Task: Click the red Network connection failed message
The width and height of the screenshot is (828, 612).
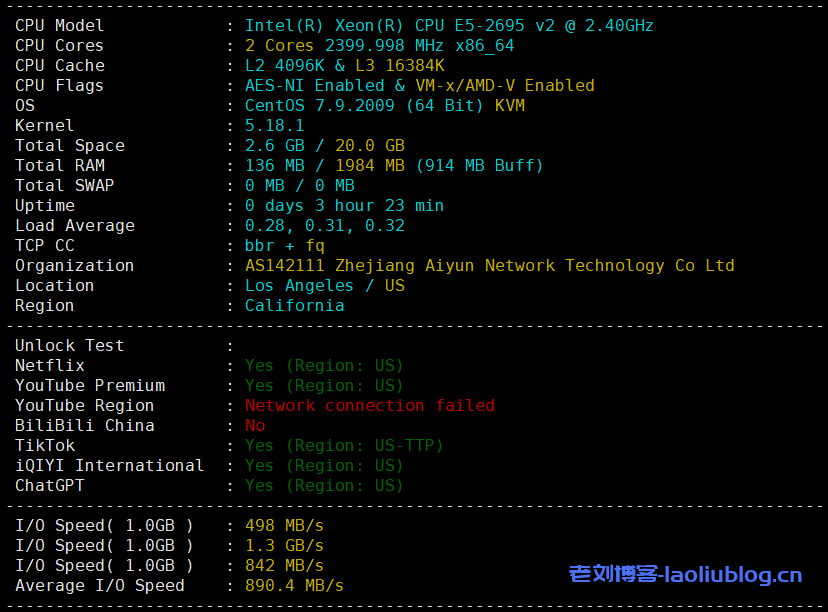Action: 369,406
